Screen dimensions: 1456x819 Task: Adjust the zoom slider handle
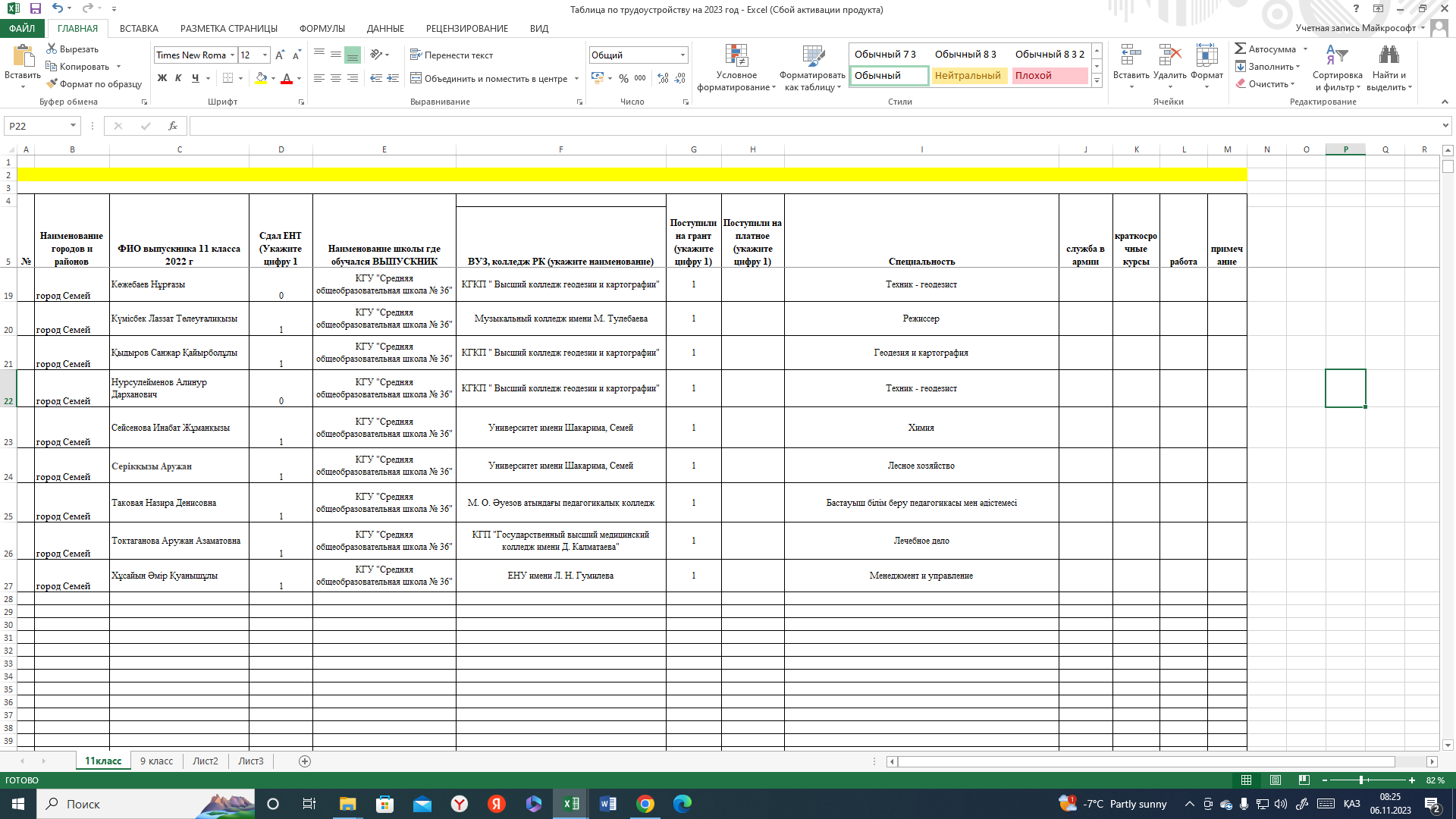(1362, 780)
